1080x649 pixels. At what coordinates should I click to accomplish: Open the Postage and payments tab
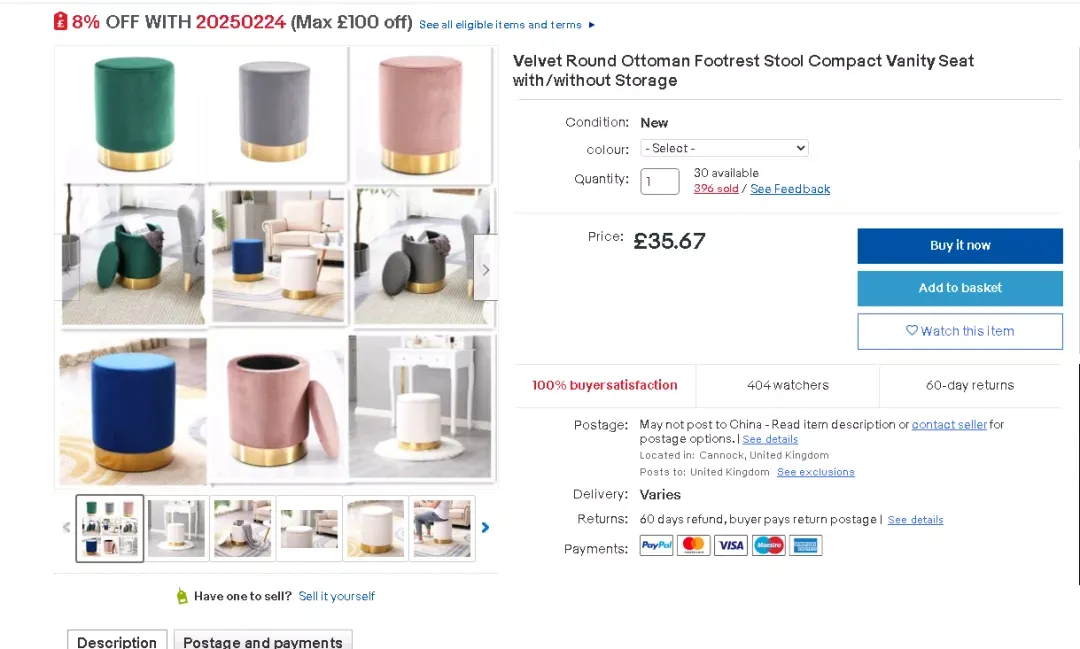[263, 640]
